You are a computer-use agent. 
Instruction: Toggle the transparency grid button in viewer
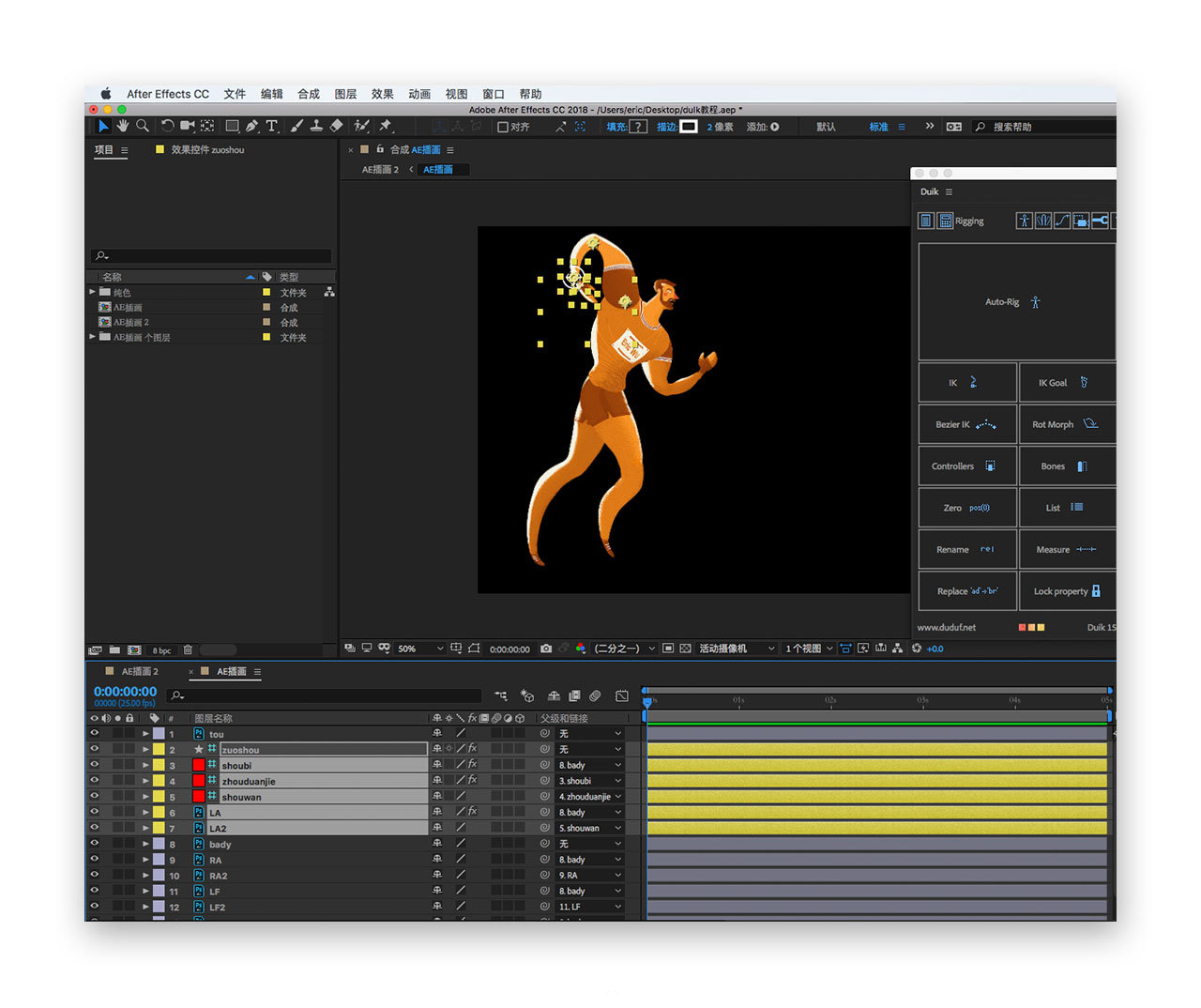(x=685, y=649)
